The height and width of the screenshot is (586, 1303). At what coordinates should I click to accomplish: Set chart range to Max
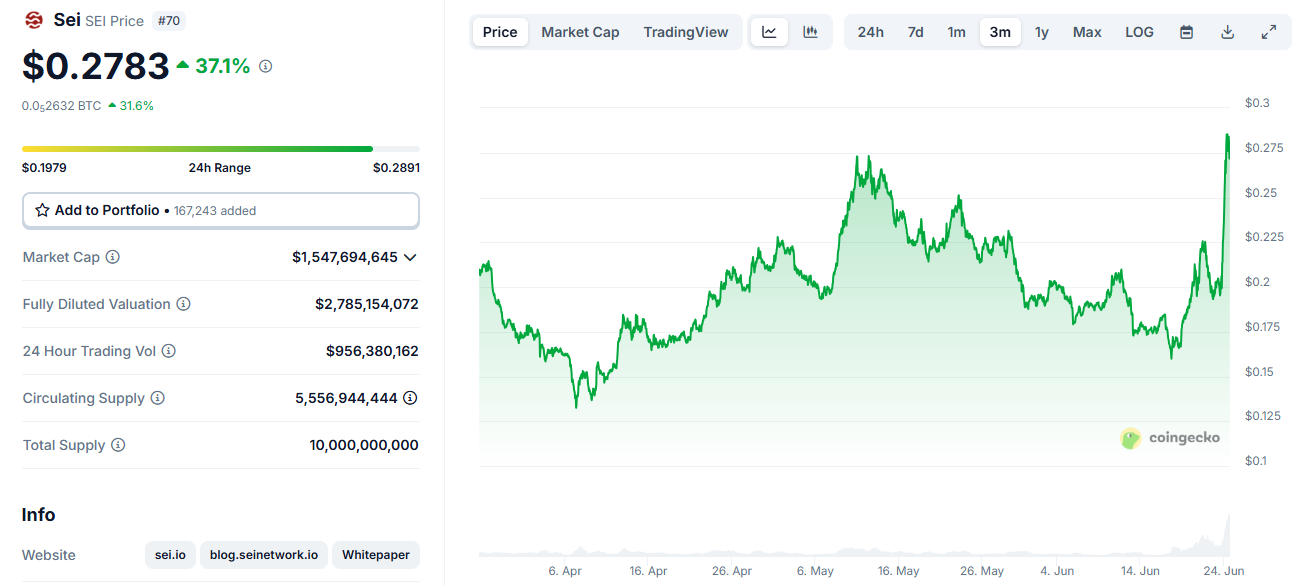1087,32
